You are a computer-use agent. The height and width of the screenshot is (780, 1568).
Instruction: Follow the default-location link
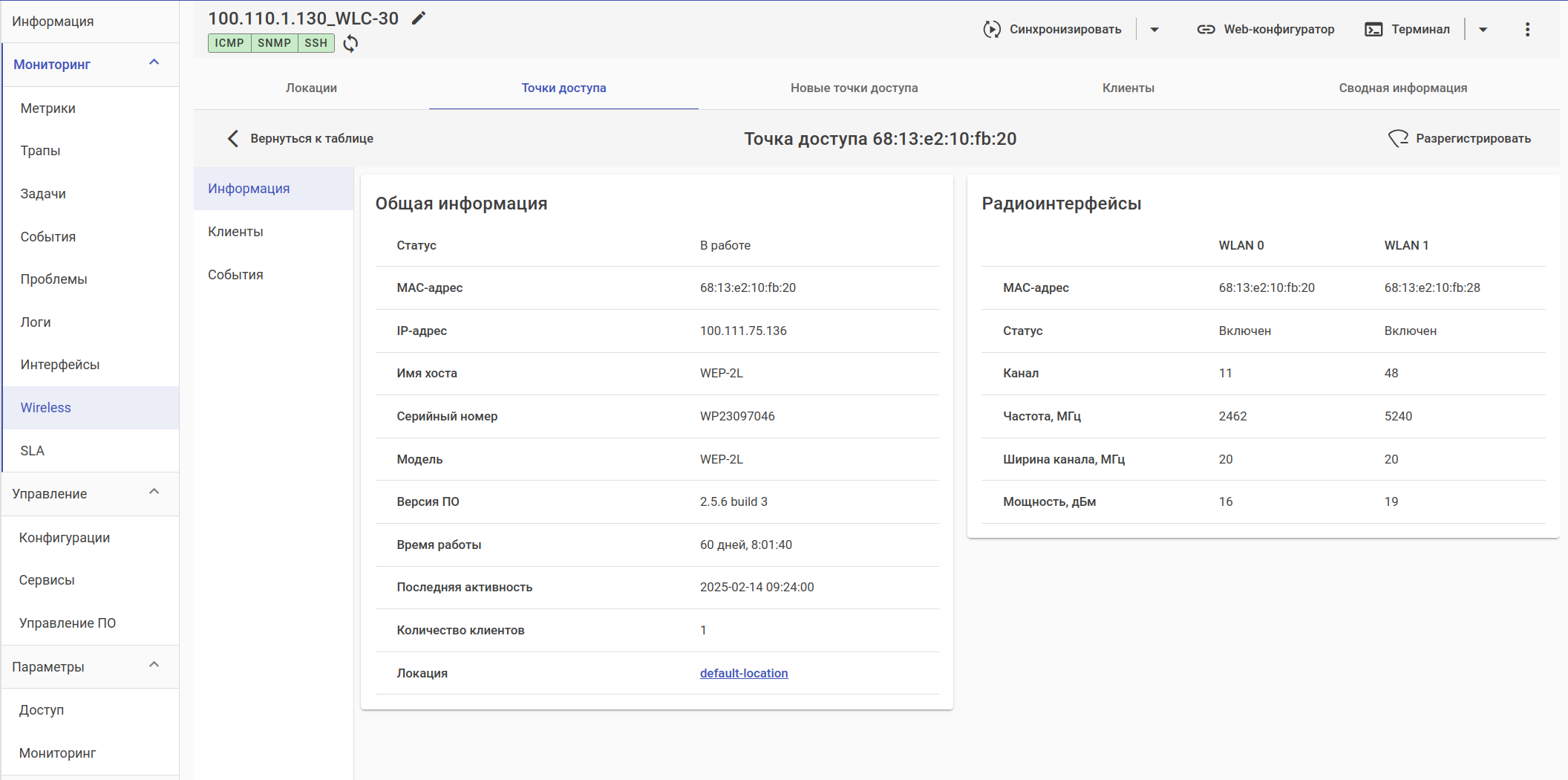tap(743, 673)
